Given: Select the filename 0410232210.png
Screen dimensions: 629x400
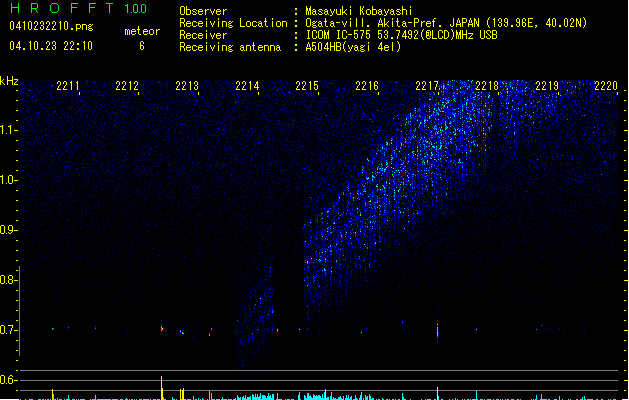Looking at the screenshot, I should coord(51,26).
